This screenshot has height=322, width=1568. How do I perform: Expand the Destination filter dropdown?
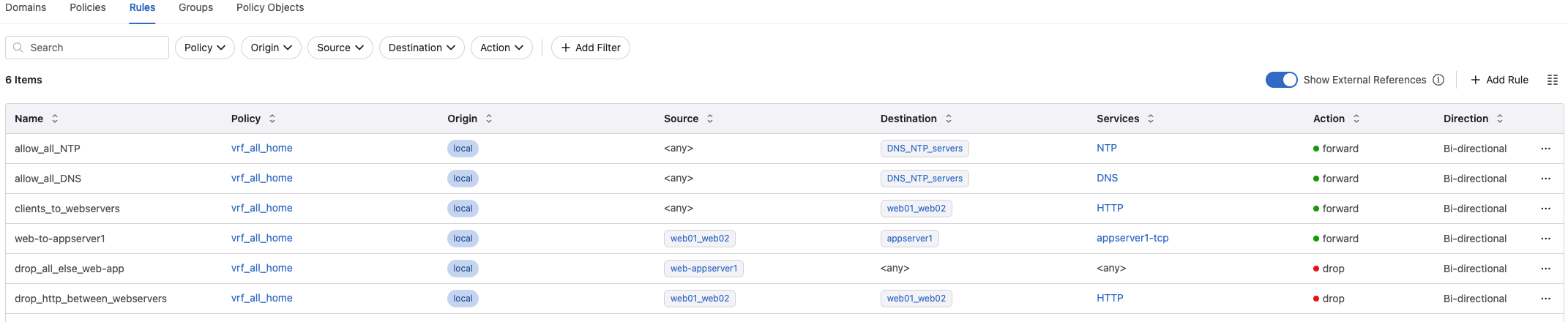pos(422,48)
